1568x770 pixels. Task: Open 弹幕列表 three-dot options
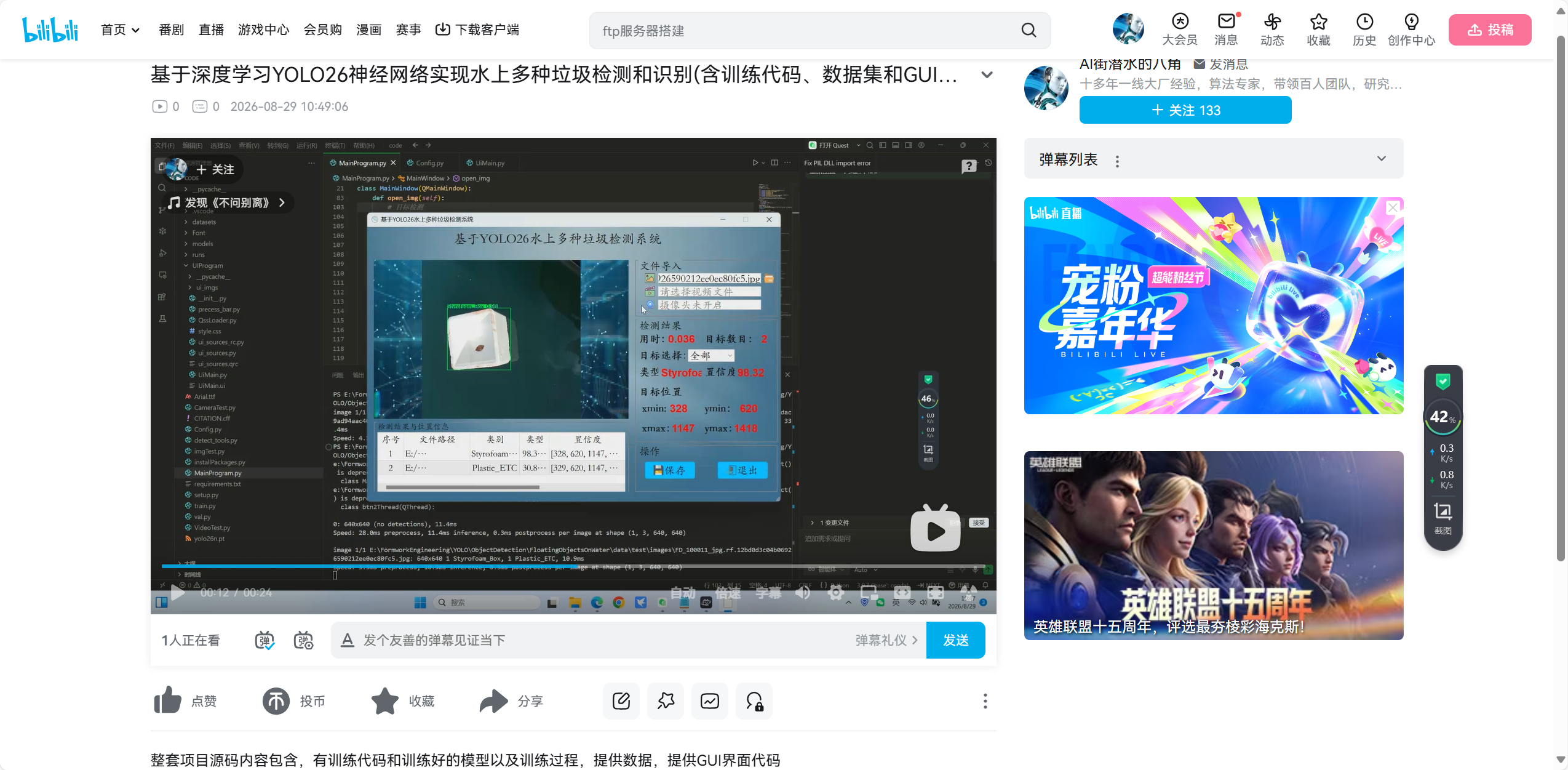(1117, 161)
